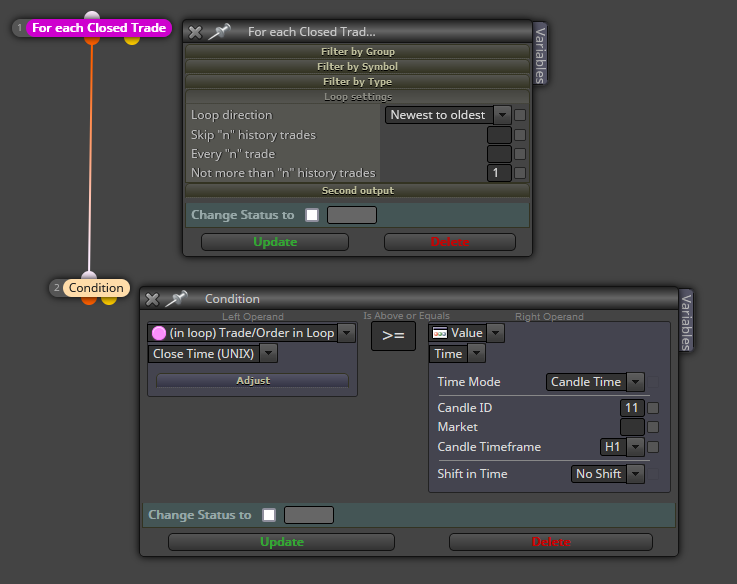Expand the Filter by Symbol section
The height and width of the screenshot is (584, 737).
358,66
